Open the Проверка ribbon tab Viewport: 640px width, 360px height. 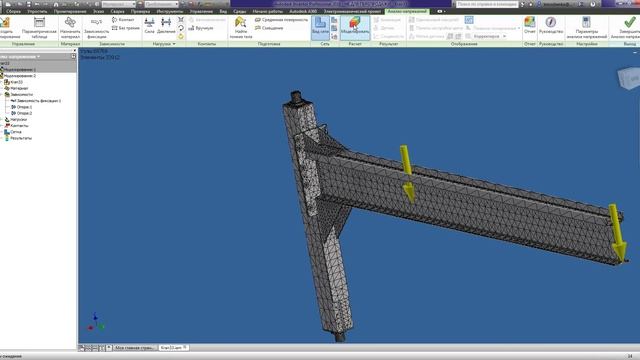(140, 11)
